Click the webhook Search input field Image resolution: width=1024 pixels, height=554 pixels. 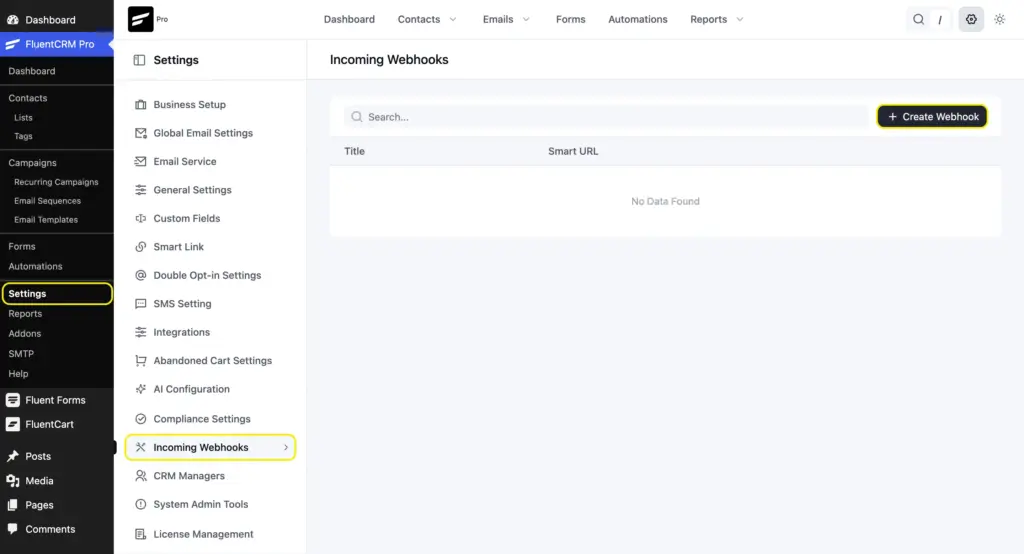[x=606, y=117]
